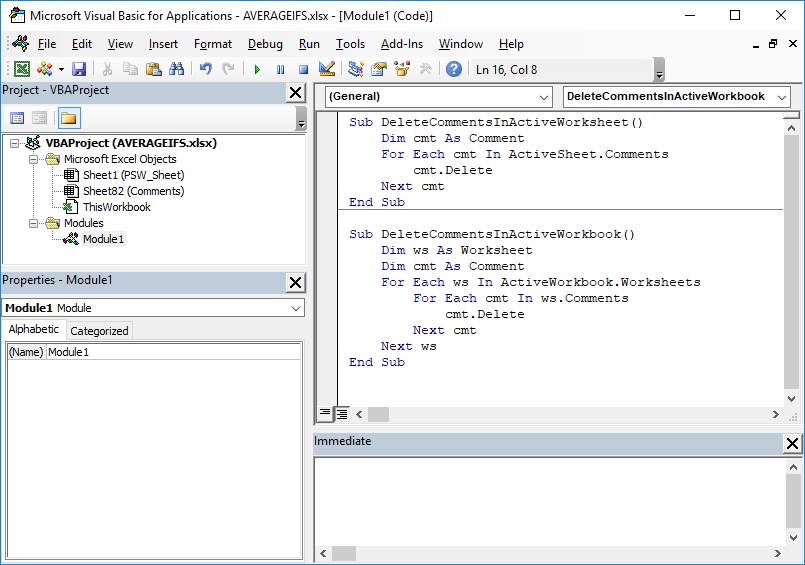Click View Code icon in Project pane

(17, 118)
